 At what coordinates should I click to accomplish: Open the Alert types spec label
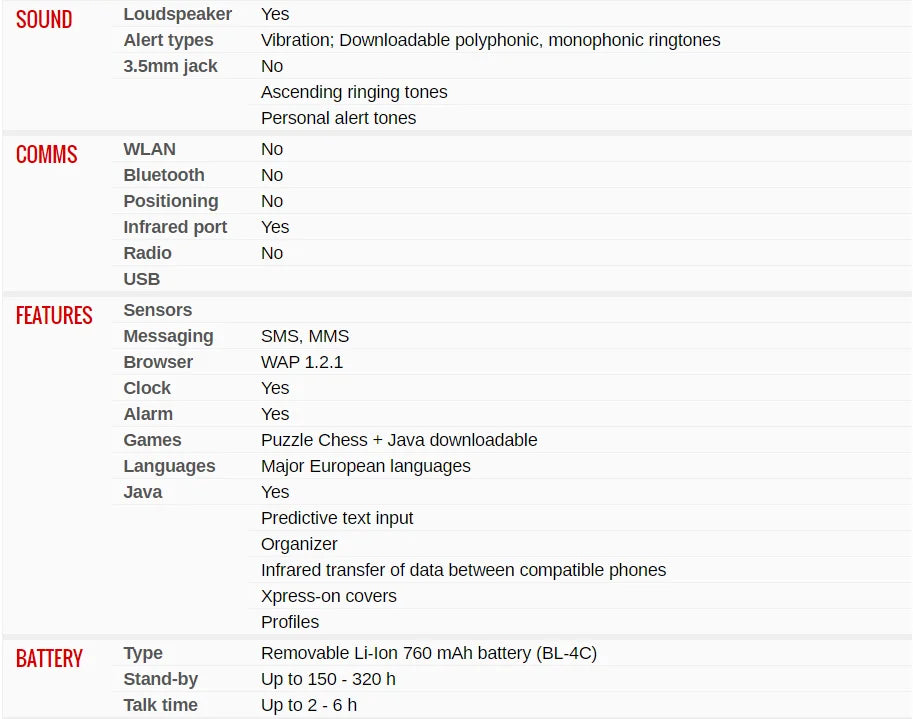click(168, 40)
